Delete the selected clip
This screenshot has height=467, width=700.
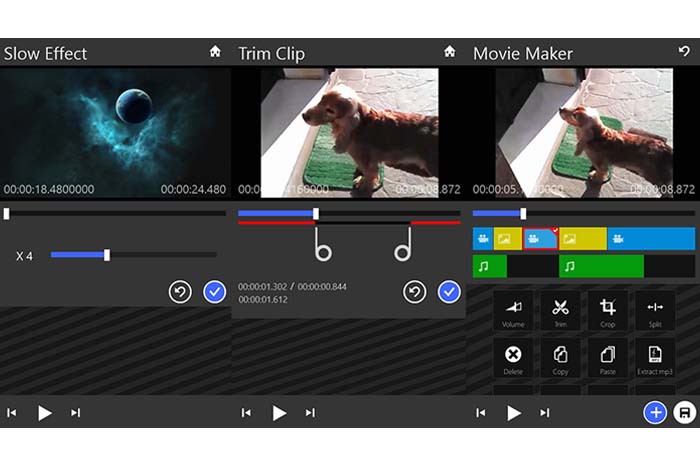coord(513,357)
